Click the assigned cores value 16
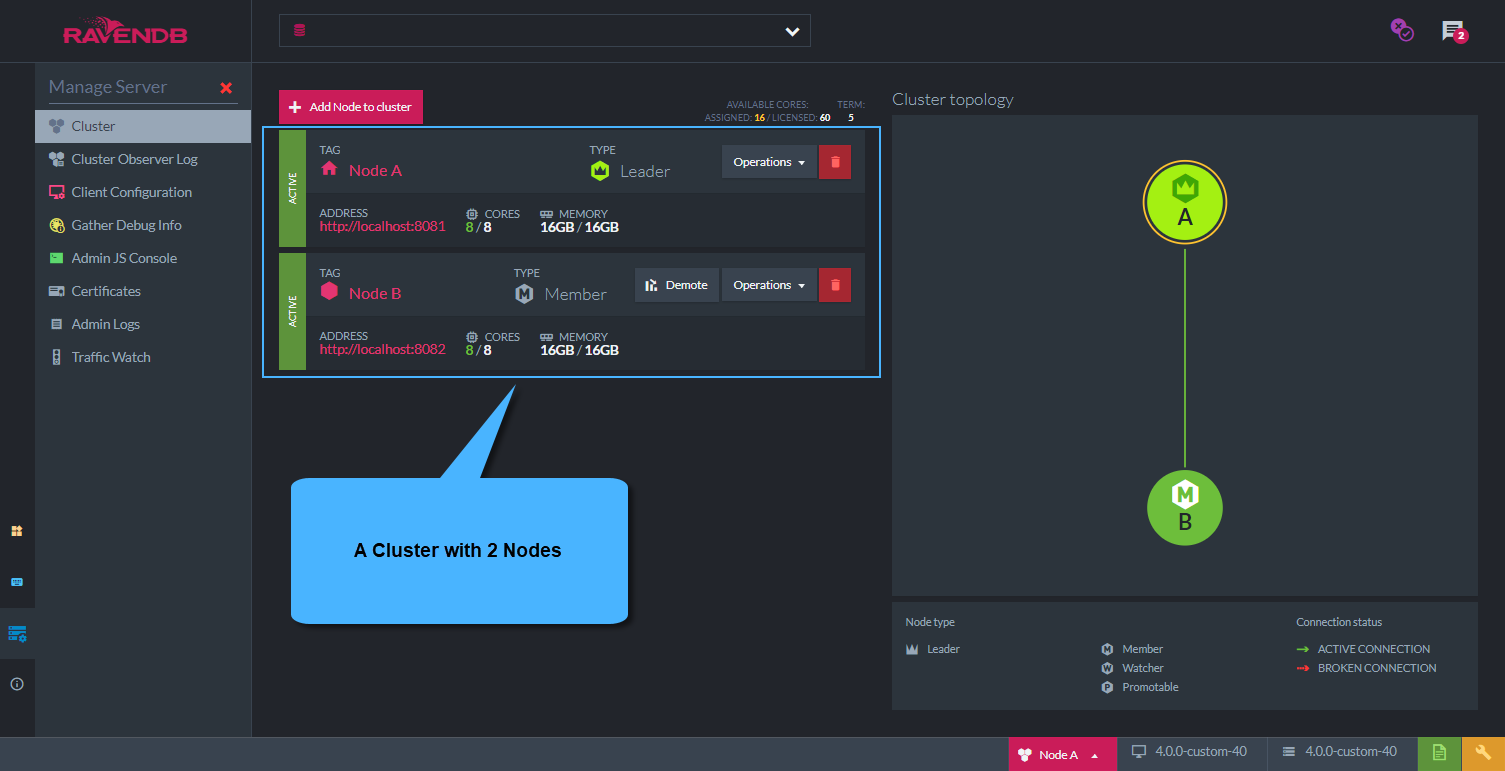 (x=760, y=117)
